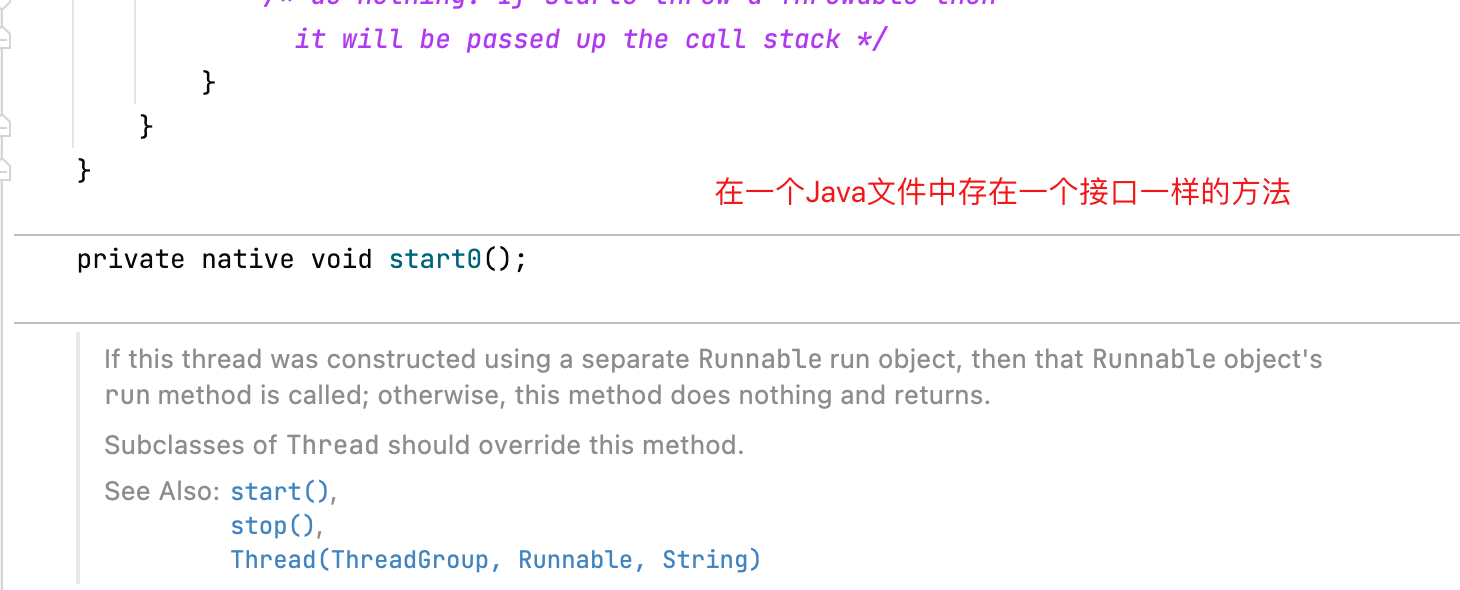This screenshot has height=590, width=1460.
Task: Click monospaced "run" starting second doc line
Action: point(126,396)
